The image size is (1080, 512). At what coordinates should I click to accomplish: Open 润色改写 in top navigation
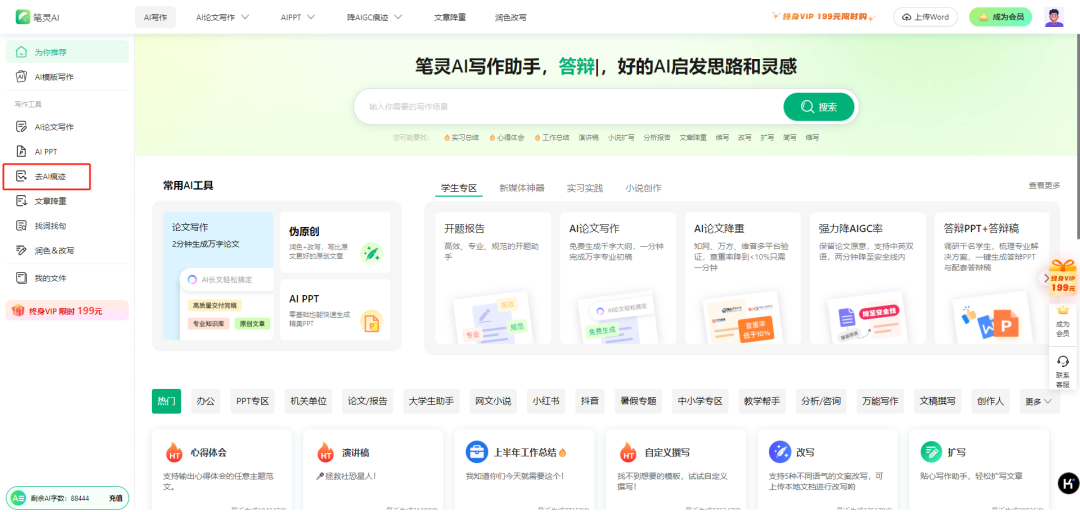510,17
